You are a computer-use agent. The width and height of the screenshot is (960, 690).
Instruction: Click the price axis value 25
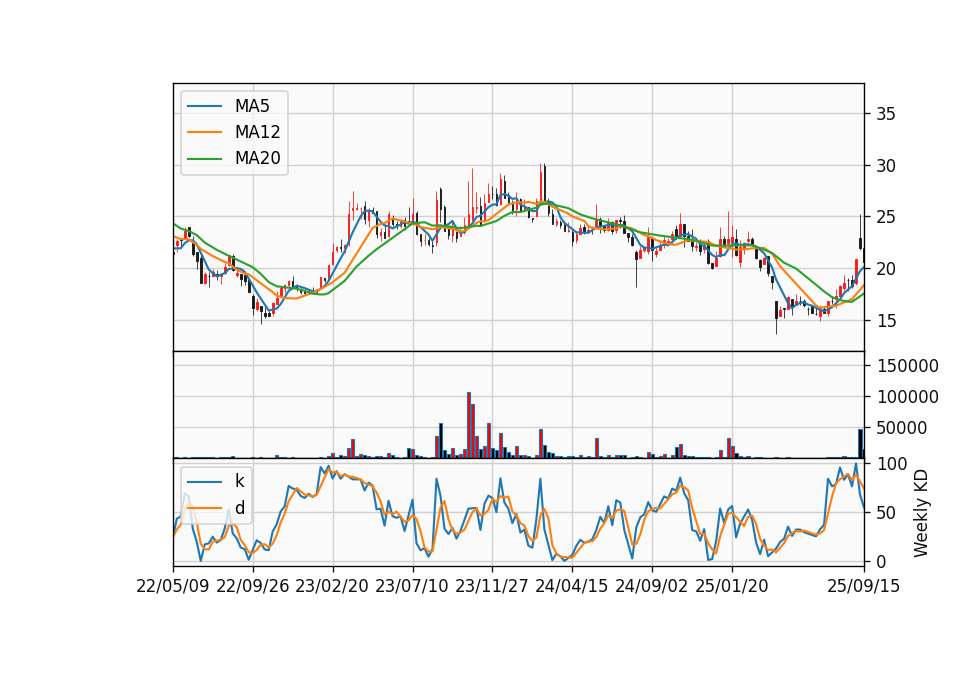[x=886, y=217]
